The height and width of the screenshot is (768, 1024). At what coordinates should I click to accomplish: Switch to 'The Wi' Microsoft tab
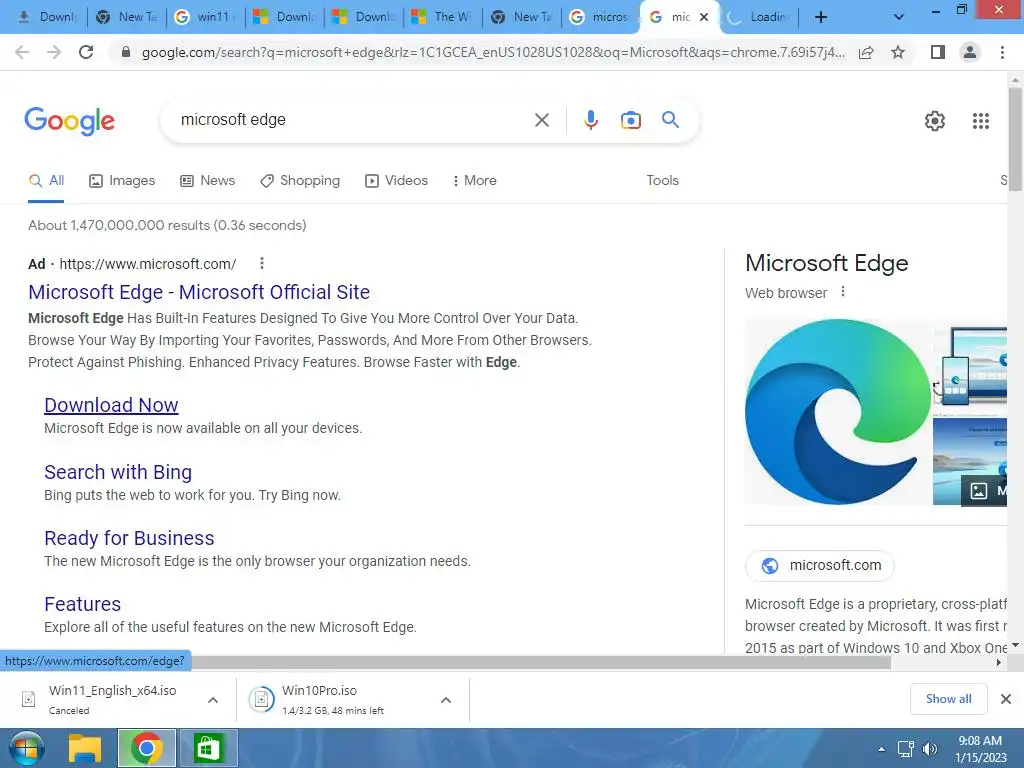pyautogui.click(x=443, y=17)
